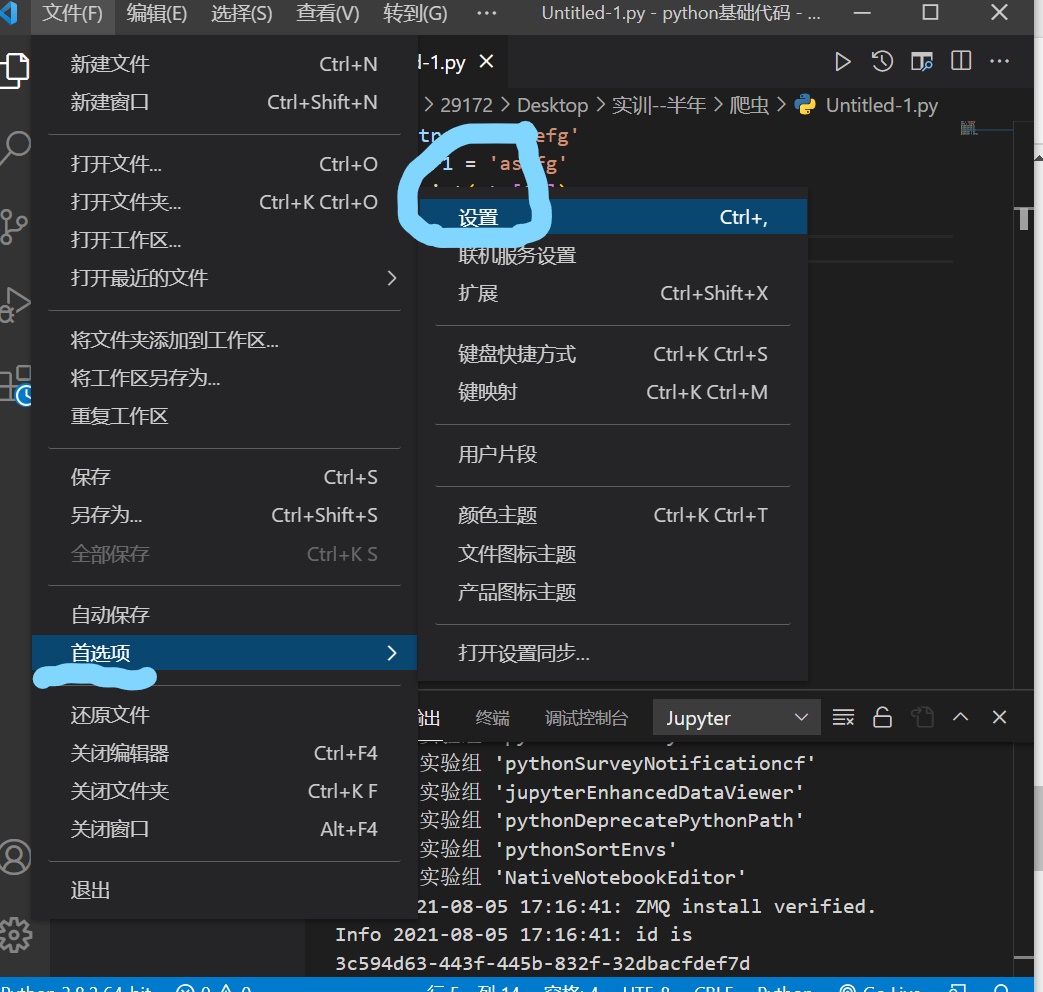
Task: Open the 文件(F) menu
Action: [73, 13]
